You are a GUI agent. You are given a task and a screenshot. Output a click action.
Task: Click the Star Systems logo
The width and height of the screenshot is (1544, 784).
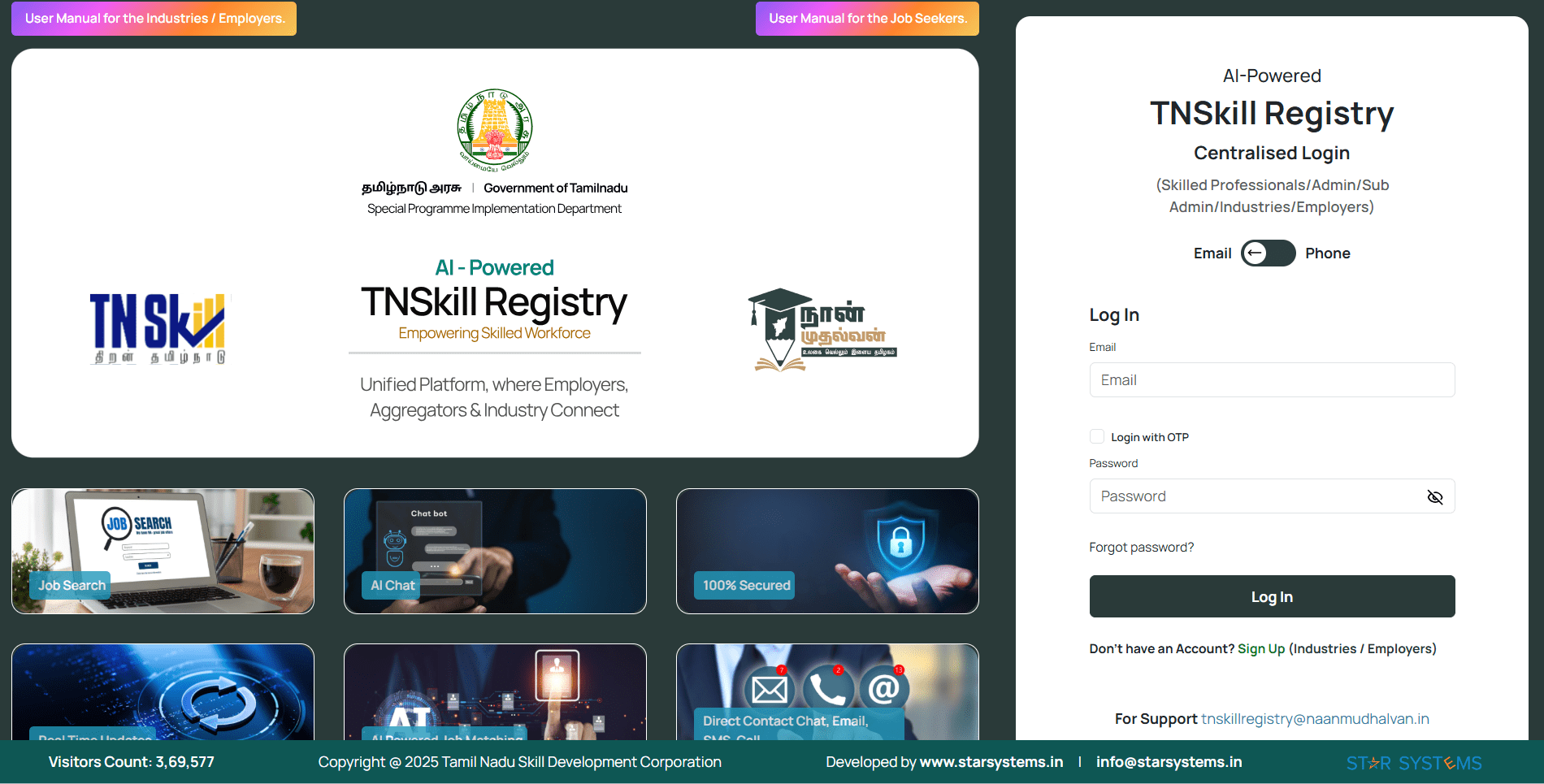[x=1414, y=763]
